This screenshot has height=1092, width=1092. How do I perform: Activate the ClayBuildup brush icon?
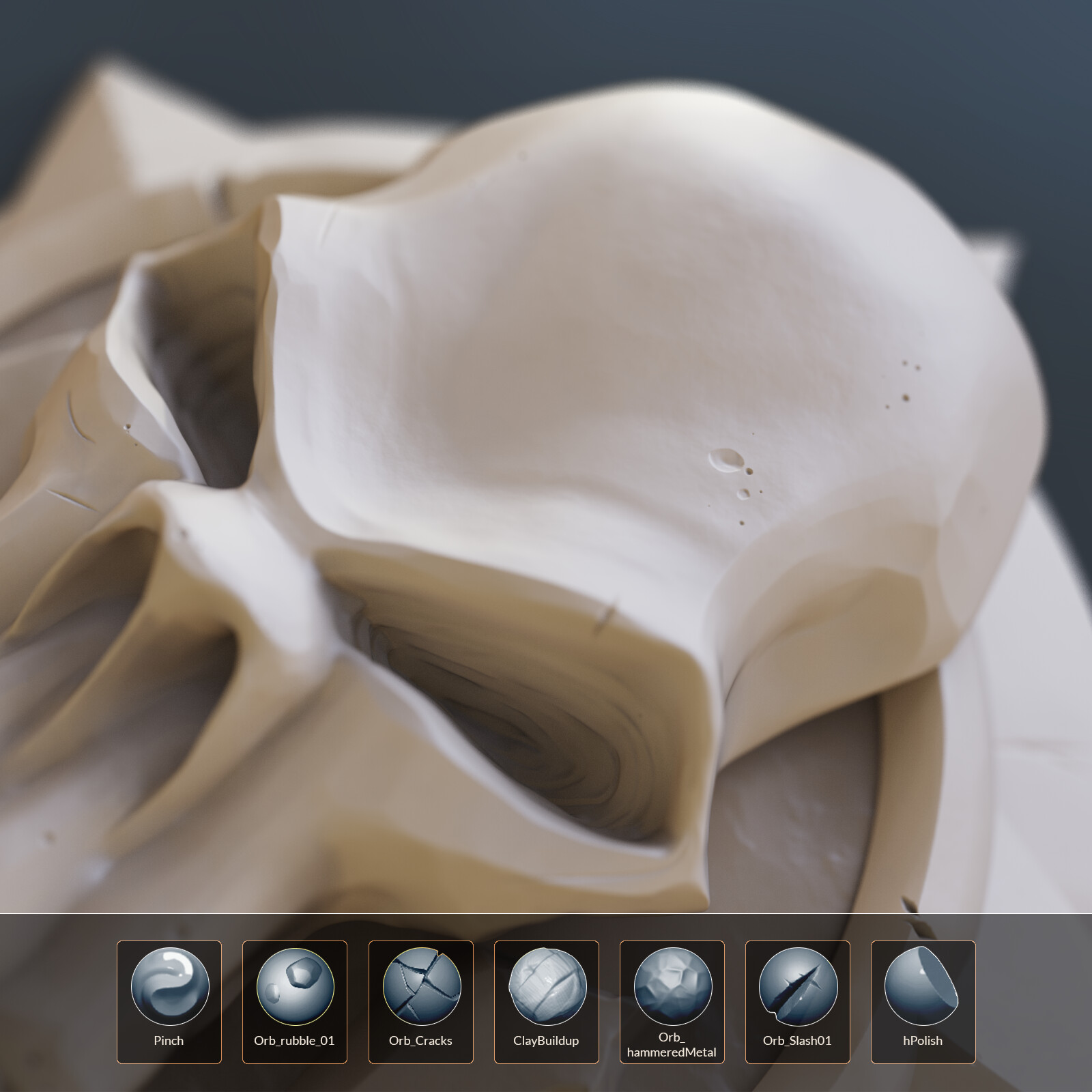click(547, 986)
